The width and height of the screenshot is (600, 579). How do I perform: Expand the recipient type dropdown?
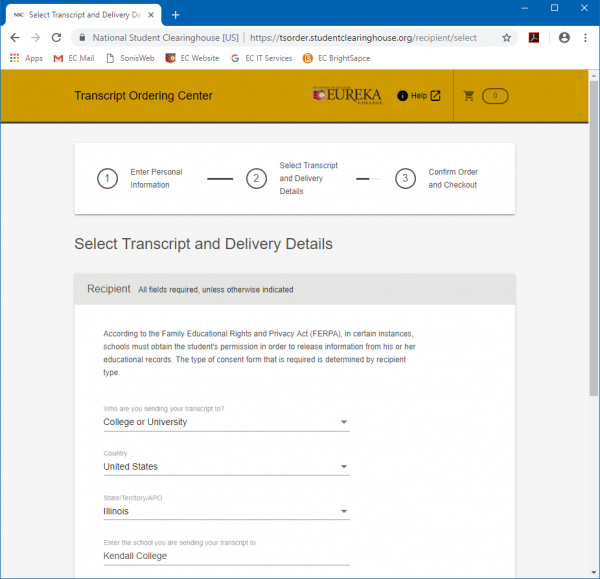click(226, 422)
